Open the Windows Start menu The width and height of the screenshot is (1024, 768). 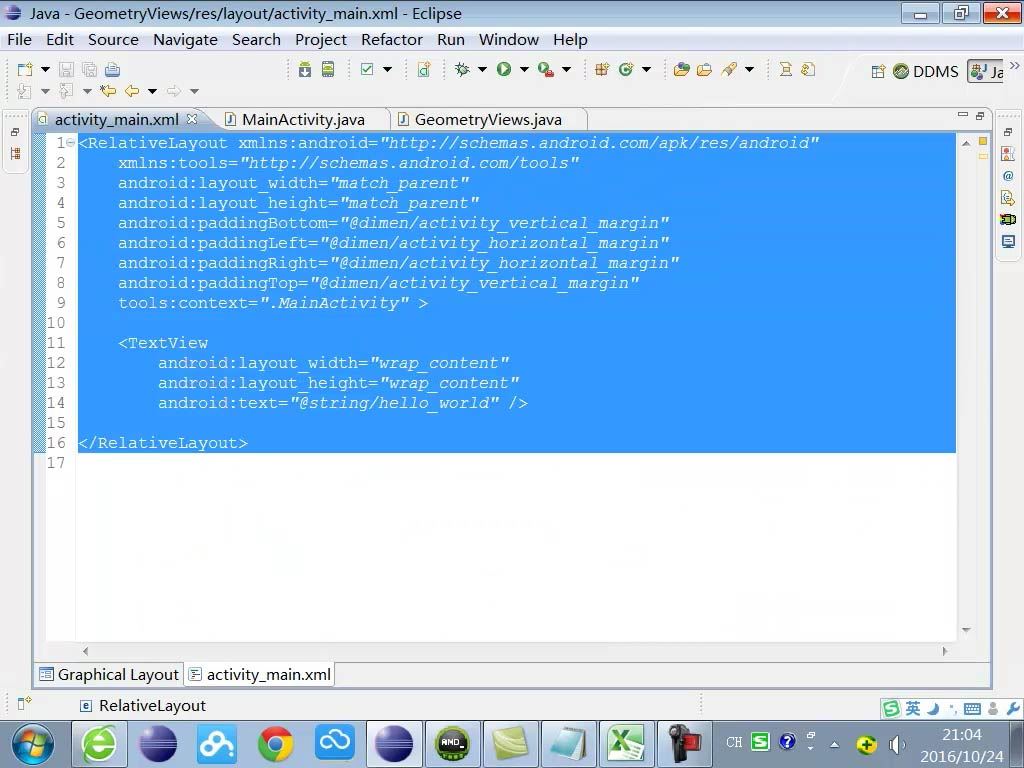33,744
